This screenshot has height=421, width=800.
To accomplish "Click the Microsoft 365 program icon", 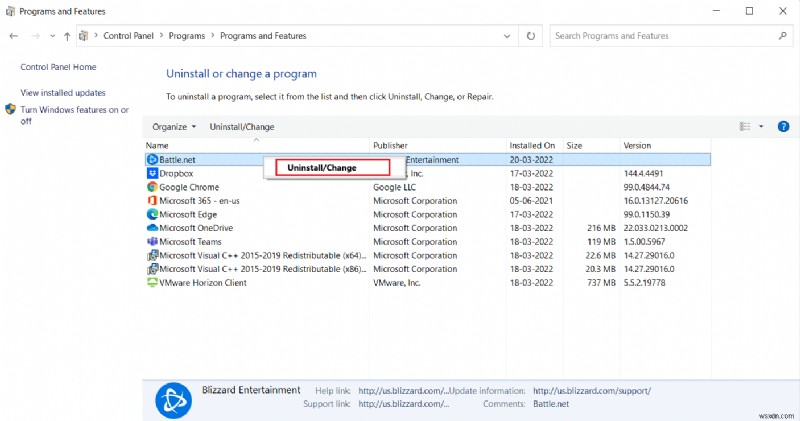I will coord(152,201).
